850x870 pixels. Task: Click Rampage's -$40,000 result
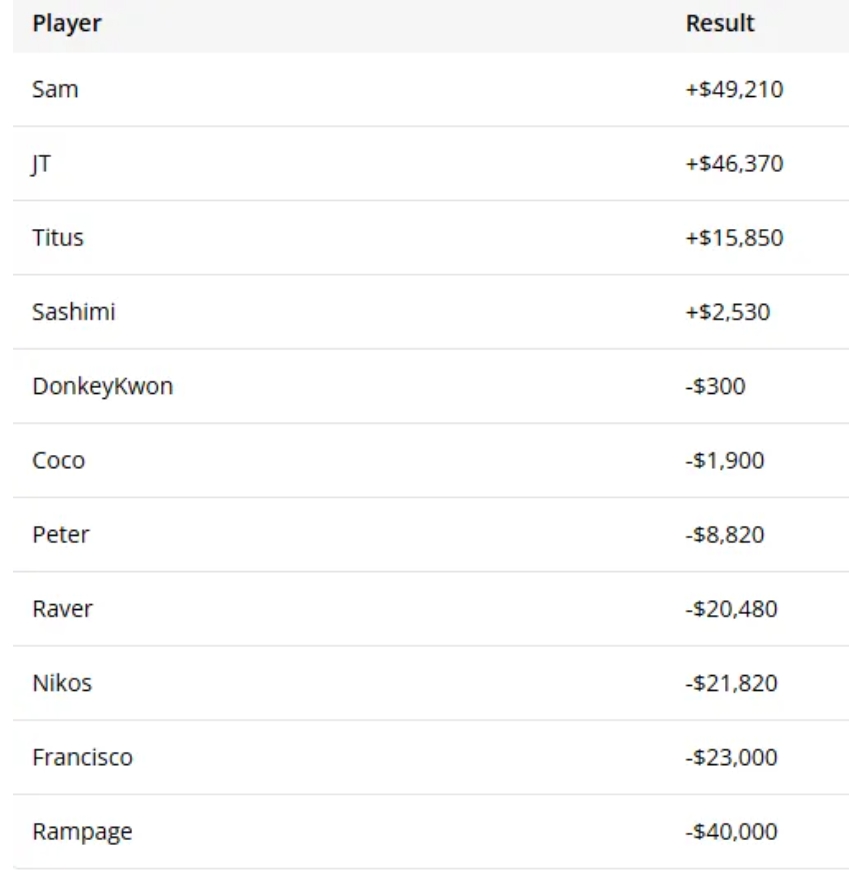(731, 832)
